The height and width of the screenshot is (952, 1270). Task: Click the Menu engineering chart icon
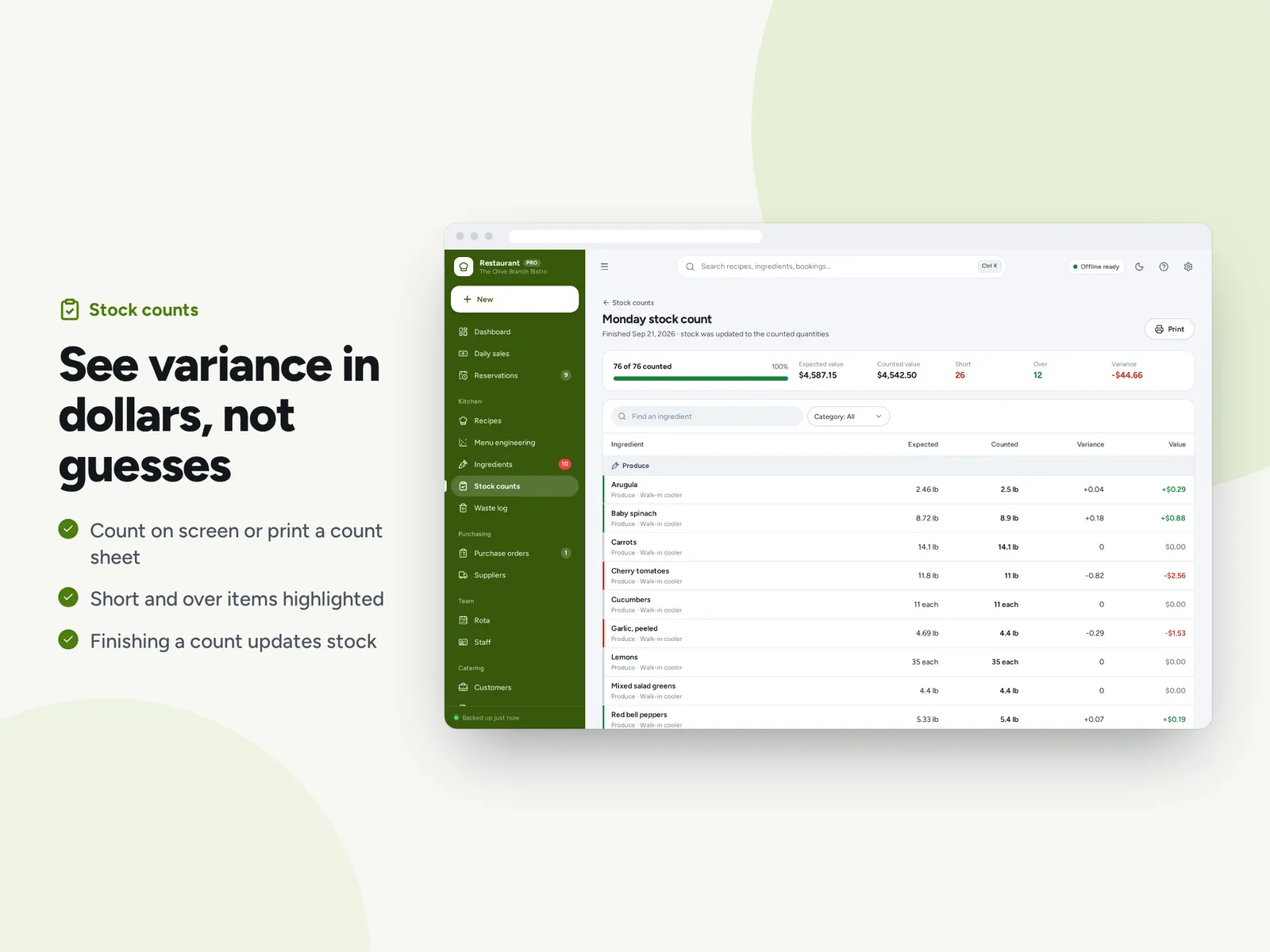[x=463, y=443]
